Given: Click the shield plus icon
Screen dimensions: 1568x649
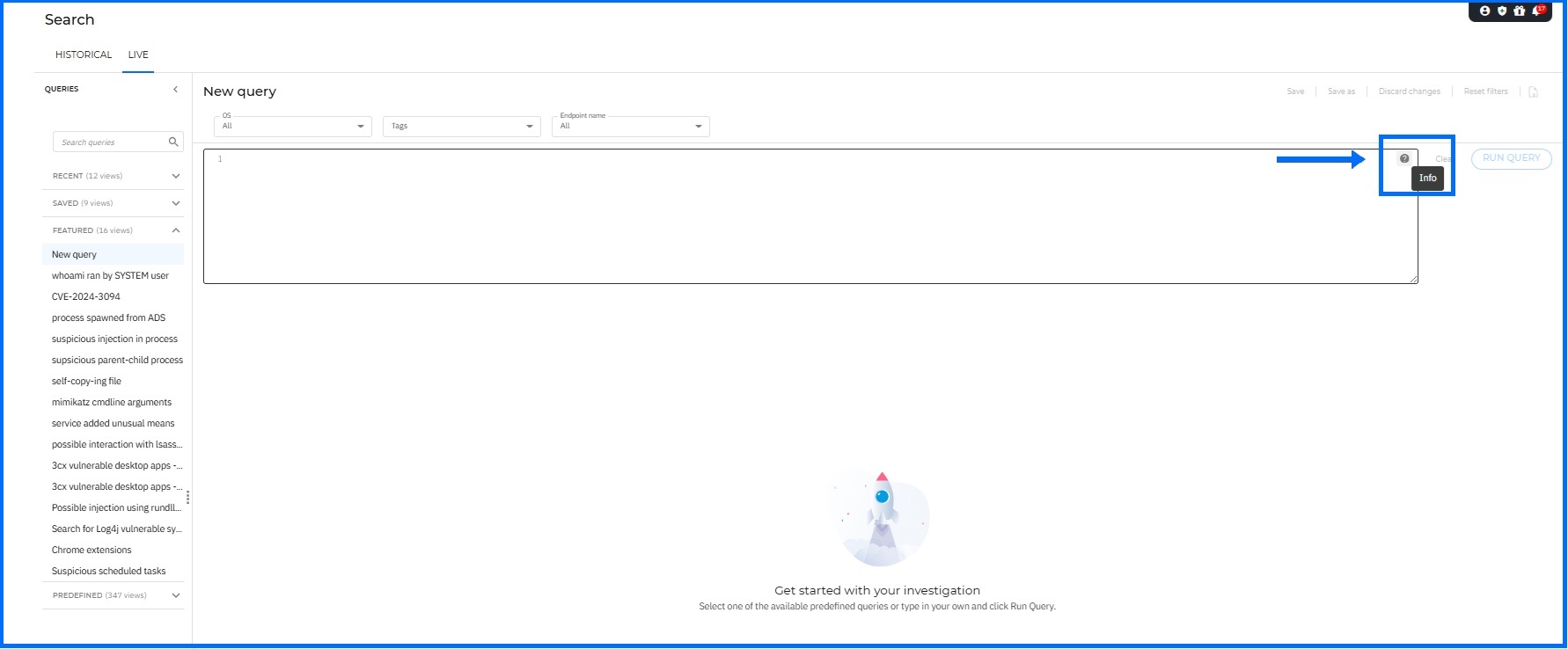Looking at the screenshot, I should tap(1502, 11).
